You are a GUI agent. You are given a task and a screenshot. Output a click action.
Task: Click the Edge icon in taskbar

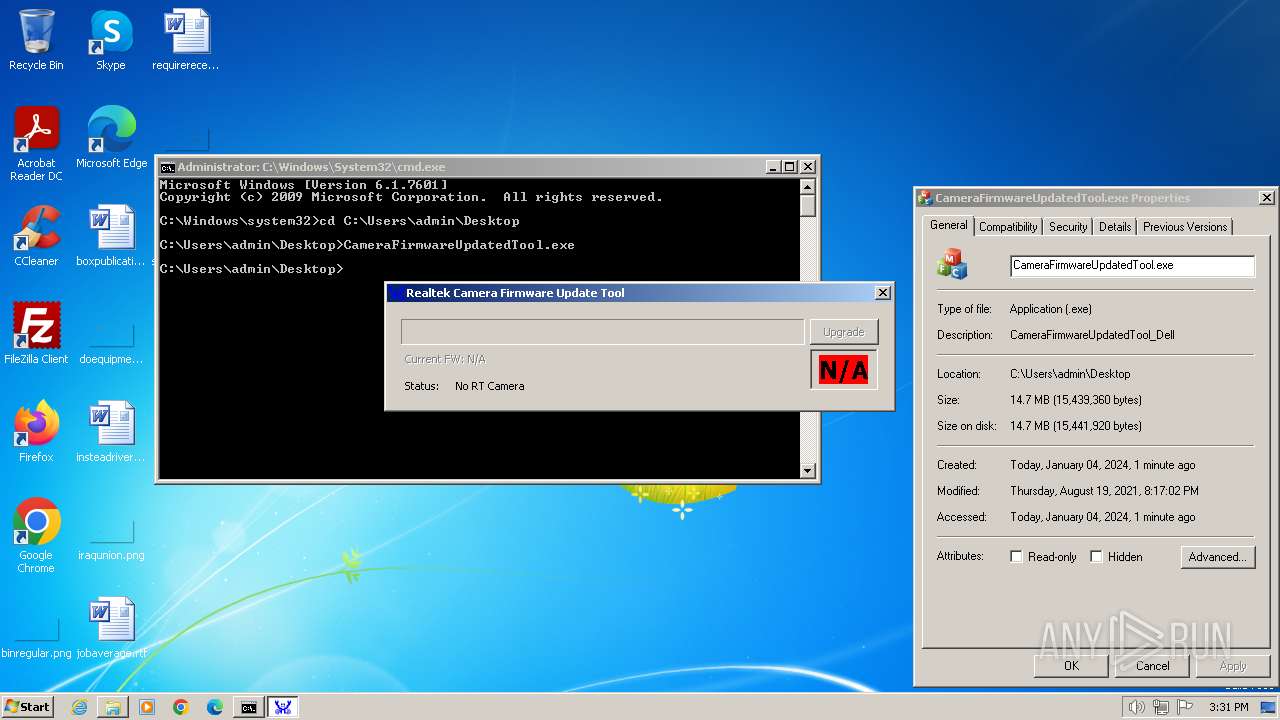(x=215, y=707)
